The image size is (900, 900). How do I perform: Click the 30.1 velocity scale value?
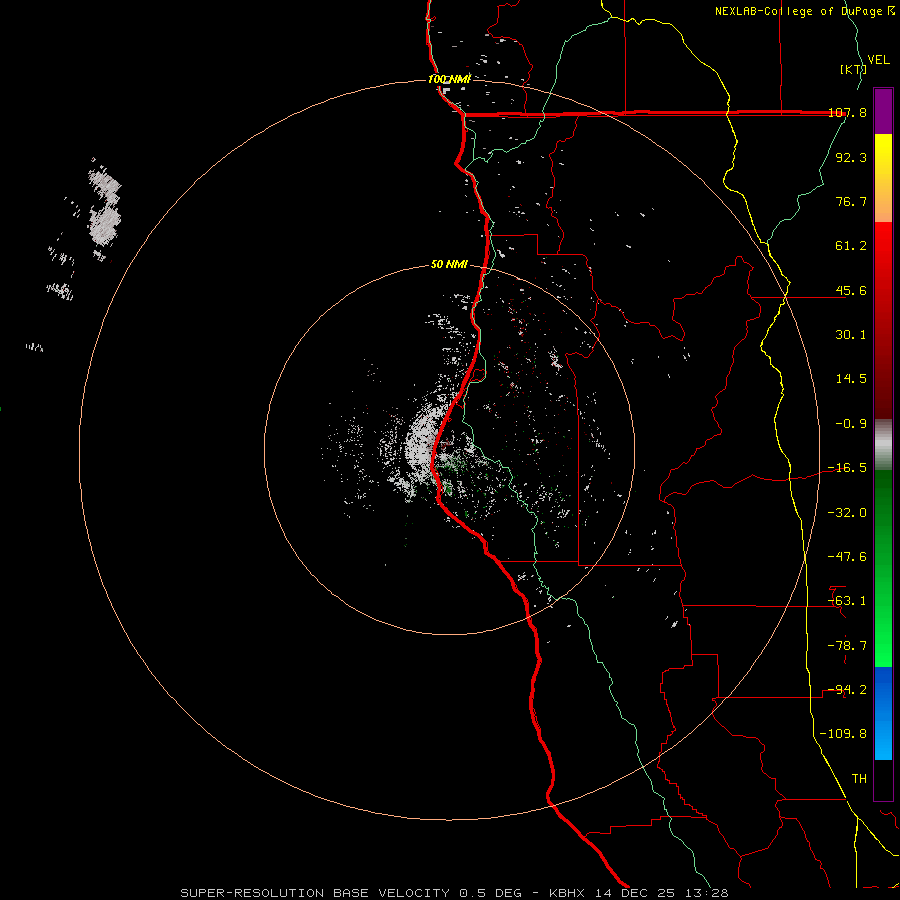tap(851, 335)
